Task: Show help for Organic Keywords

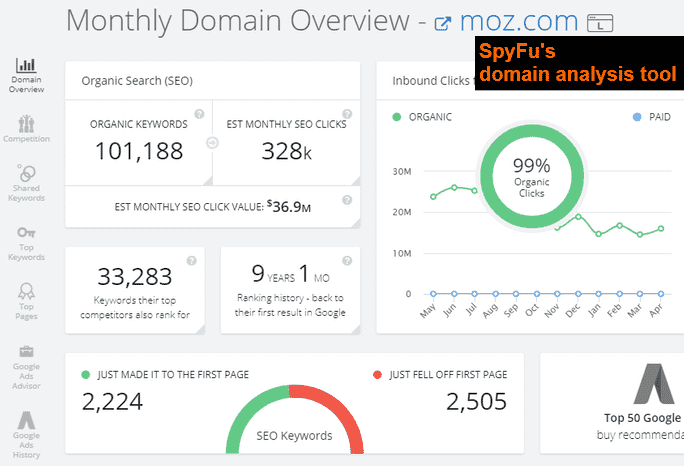Action: pyautogui.click(x=199, y=114)
